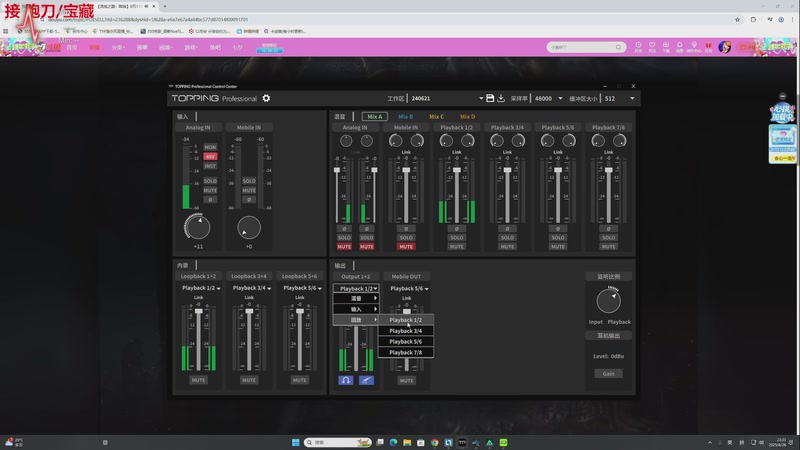Invert phase on Analog IN input channel
Image resolution: width=800 pixels, height=450 pixels.
click(x=210, y=199)
